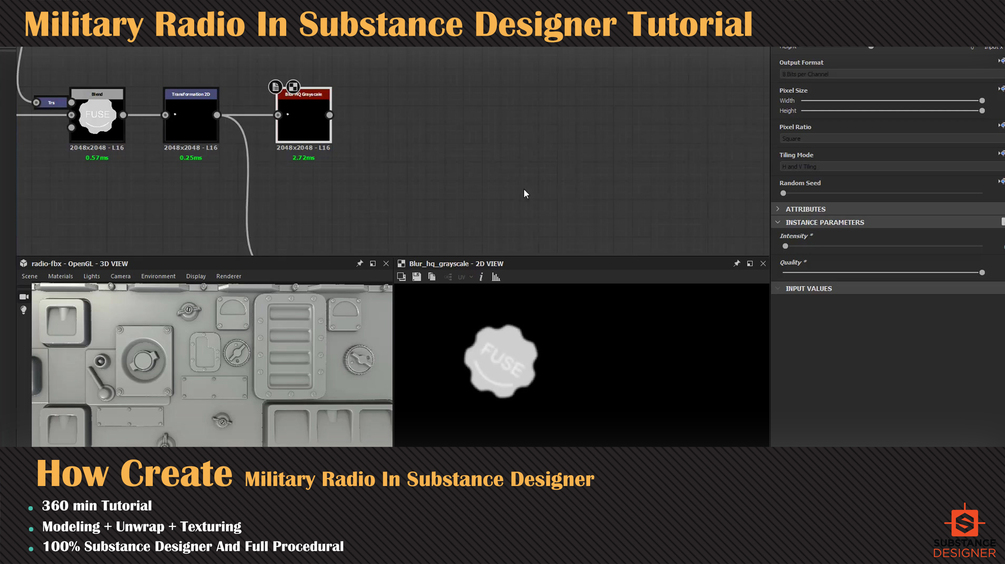The height and width of the screenshot is (564, 1005).
Task: Select the small Trs node
Action: [x=51, y=103]
